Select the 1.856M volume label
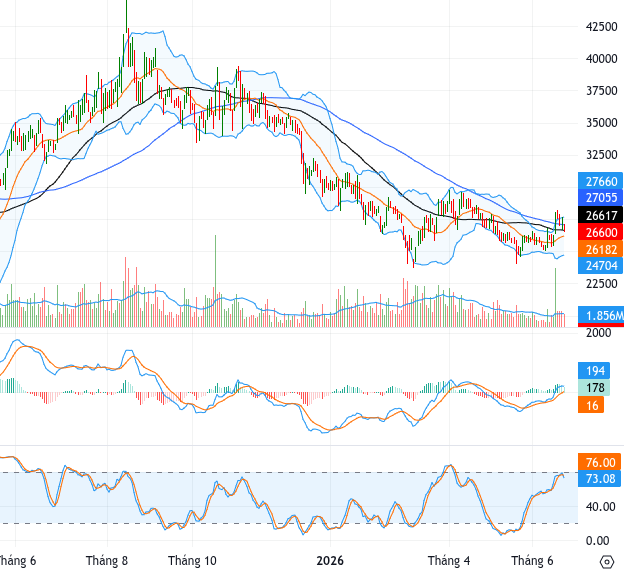This screenshot has height=571, width=624. point(601,315)
